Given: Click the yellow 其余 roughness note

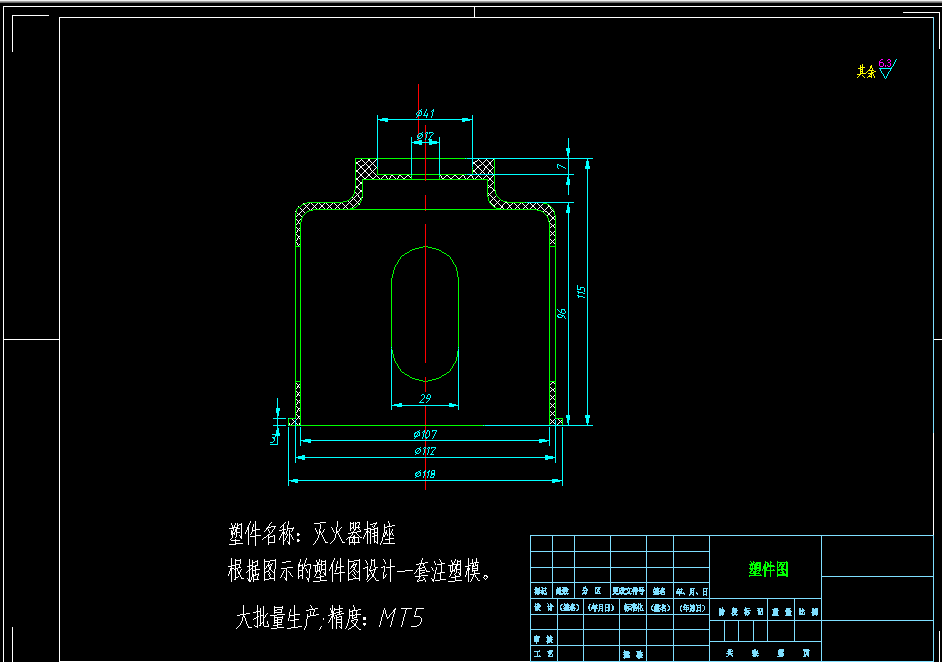Looking at the screenshot, I should [864, 69].
